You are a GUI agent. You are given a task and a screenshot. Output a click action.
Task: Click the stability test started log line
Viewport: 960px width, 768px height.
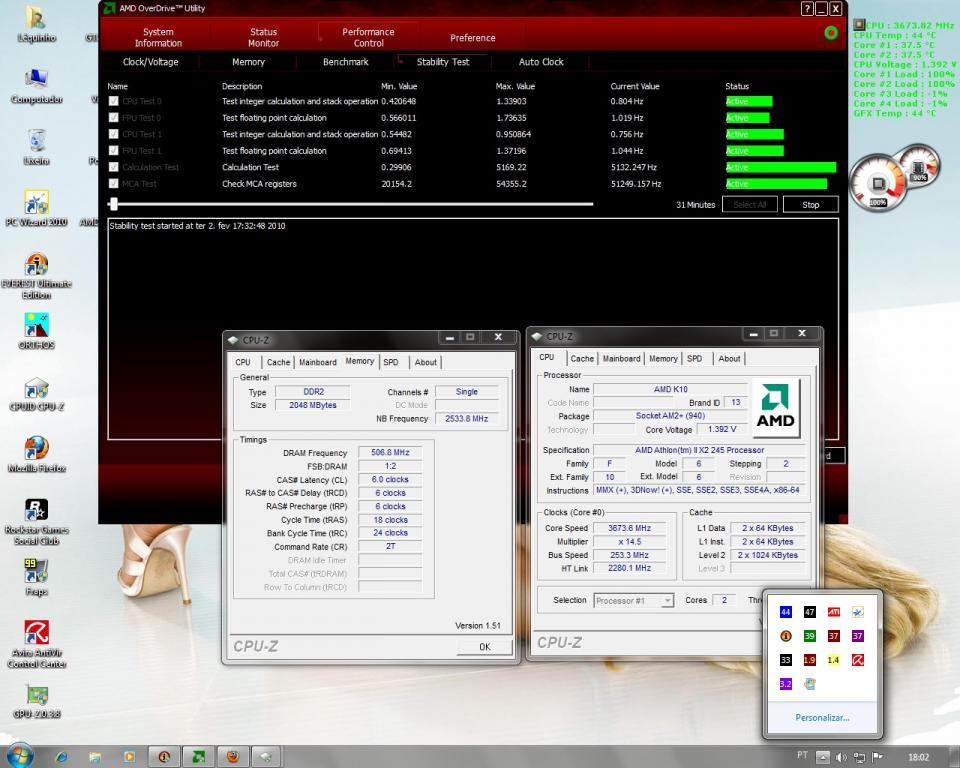197,226
